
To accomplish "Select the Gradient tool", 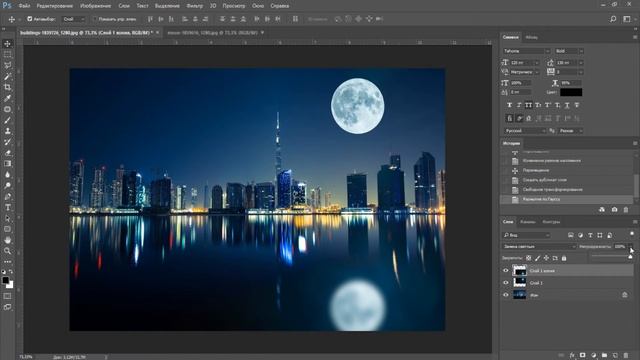I will pos(7,164).
